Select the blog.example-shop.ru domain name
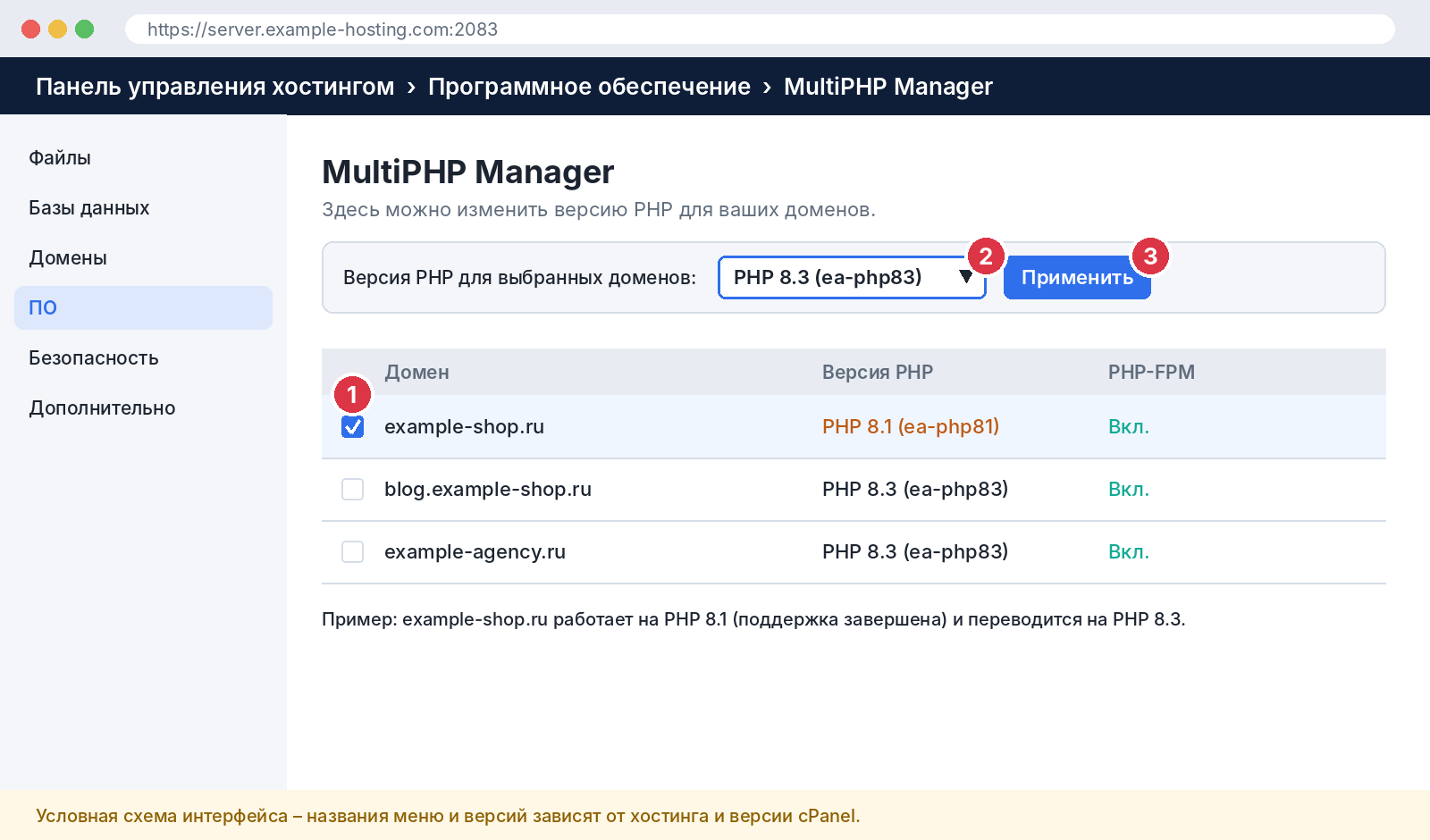 488,490
